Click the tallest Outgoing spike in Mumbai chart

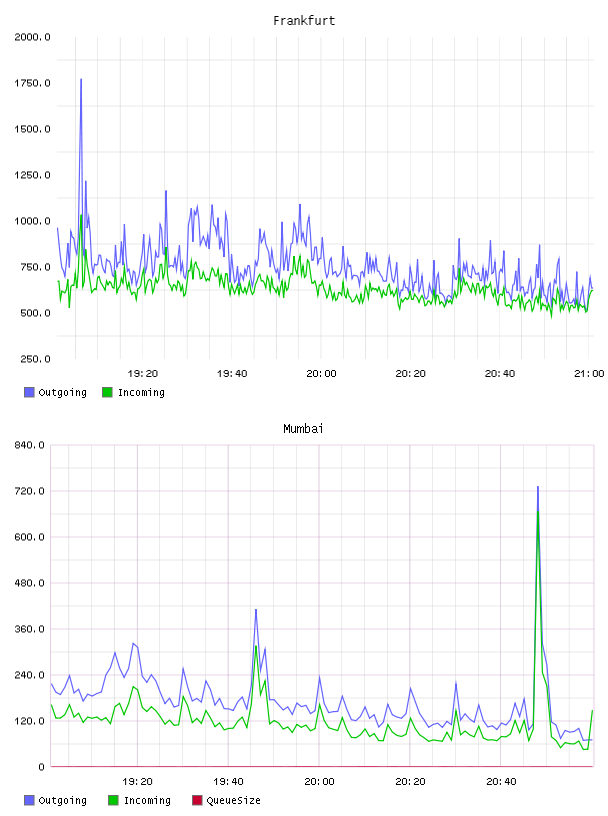pyautogui.click(x=538, y=488)
